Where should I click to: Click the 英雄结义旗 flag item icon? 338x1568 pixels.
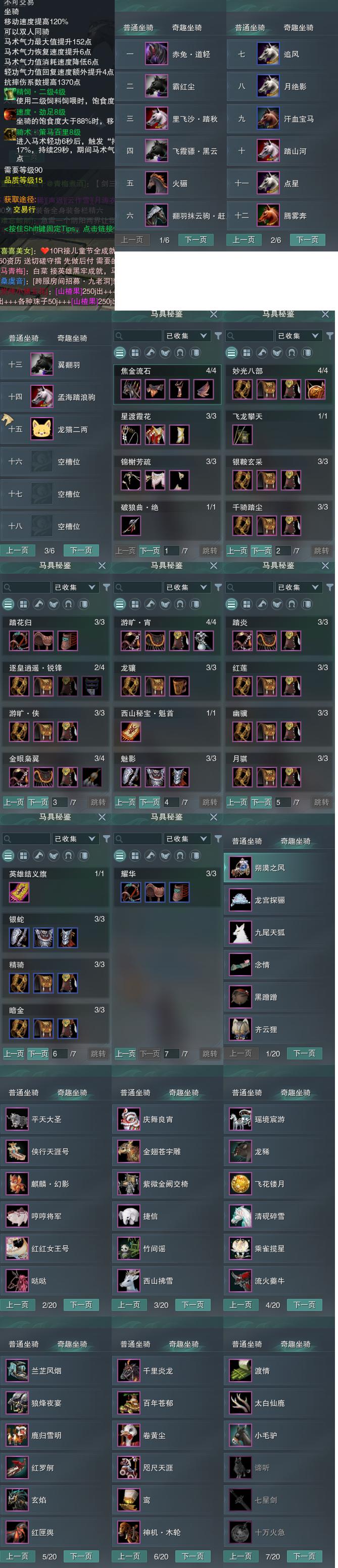click(19, 892)
